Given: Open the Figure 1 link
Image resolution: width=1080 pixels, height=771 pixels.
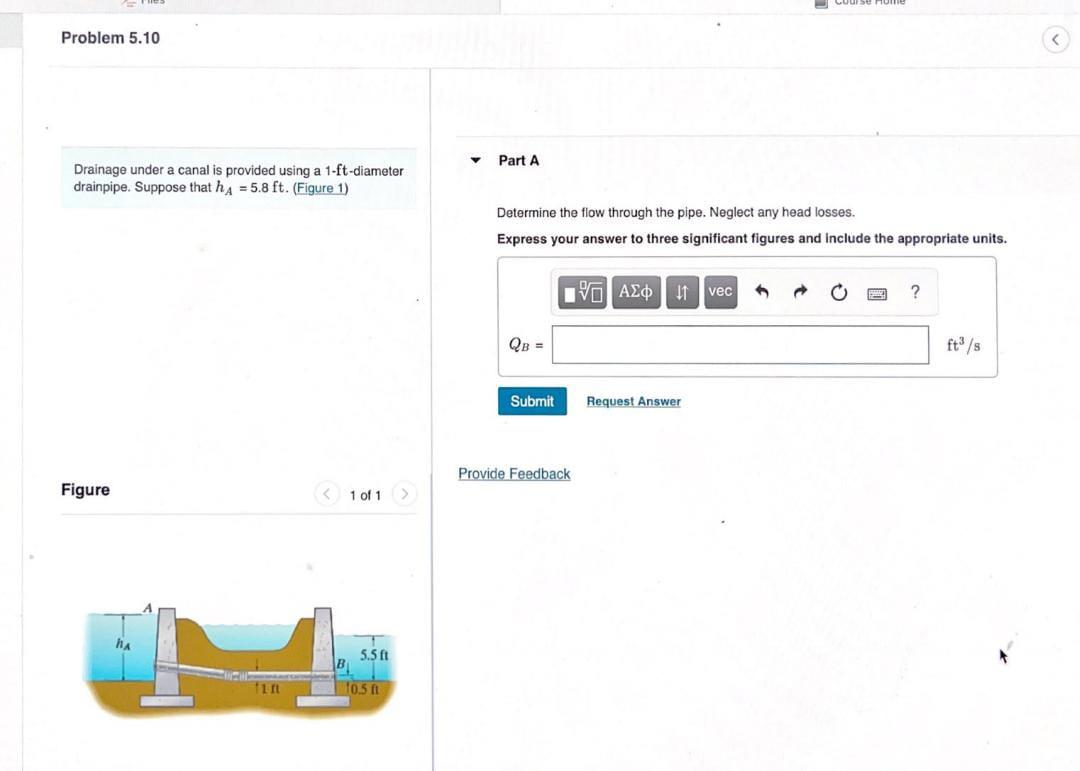Looking at the screenshot, I should (x=321, y=188).
